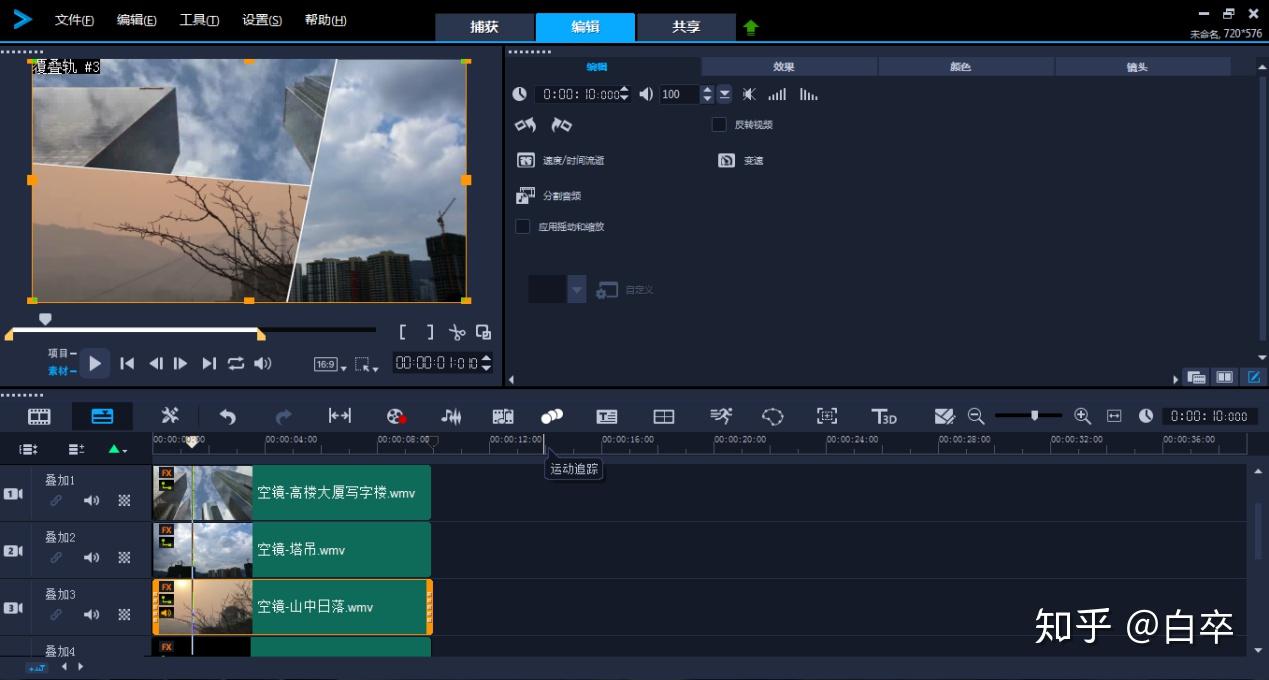
Task: Rotate clip right in options panel
Action: [x=562, y=125]
